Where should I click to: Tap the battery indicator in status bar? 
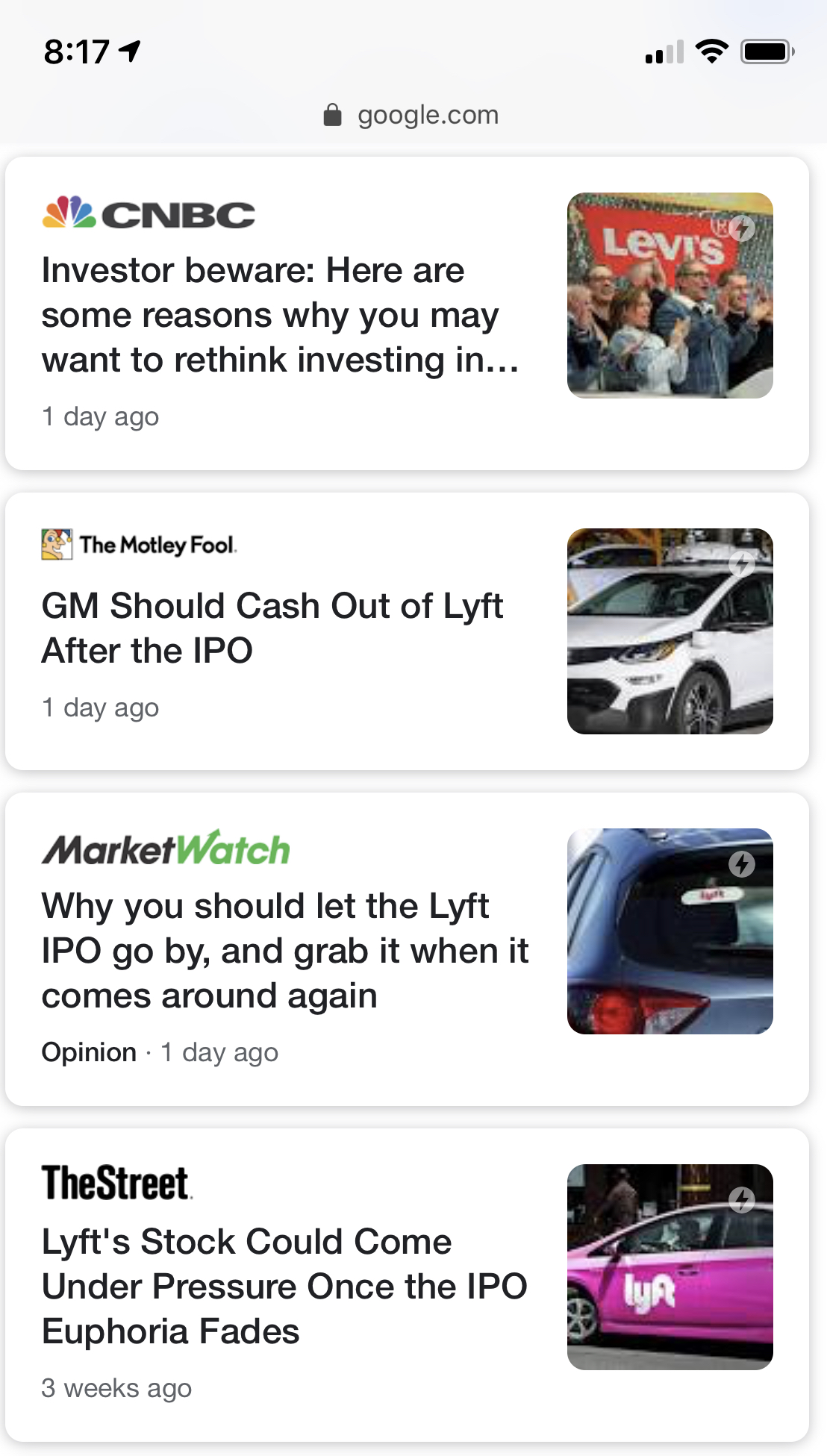point(767,52)
